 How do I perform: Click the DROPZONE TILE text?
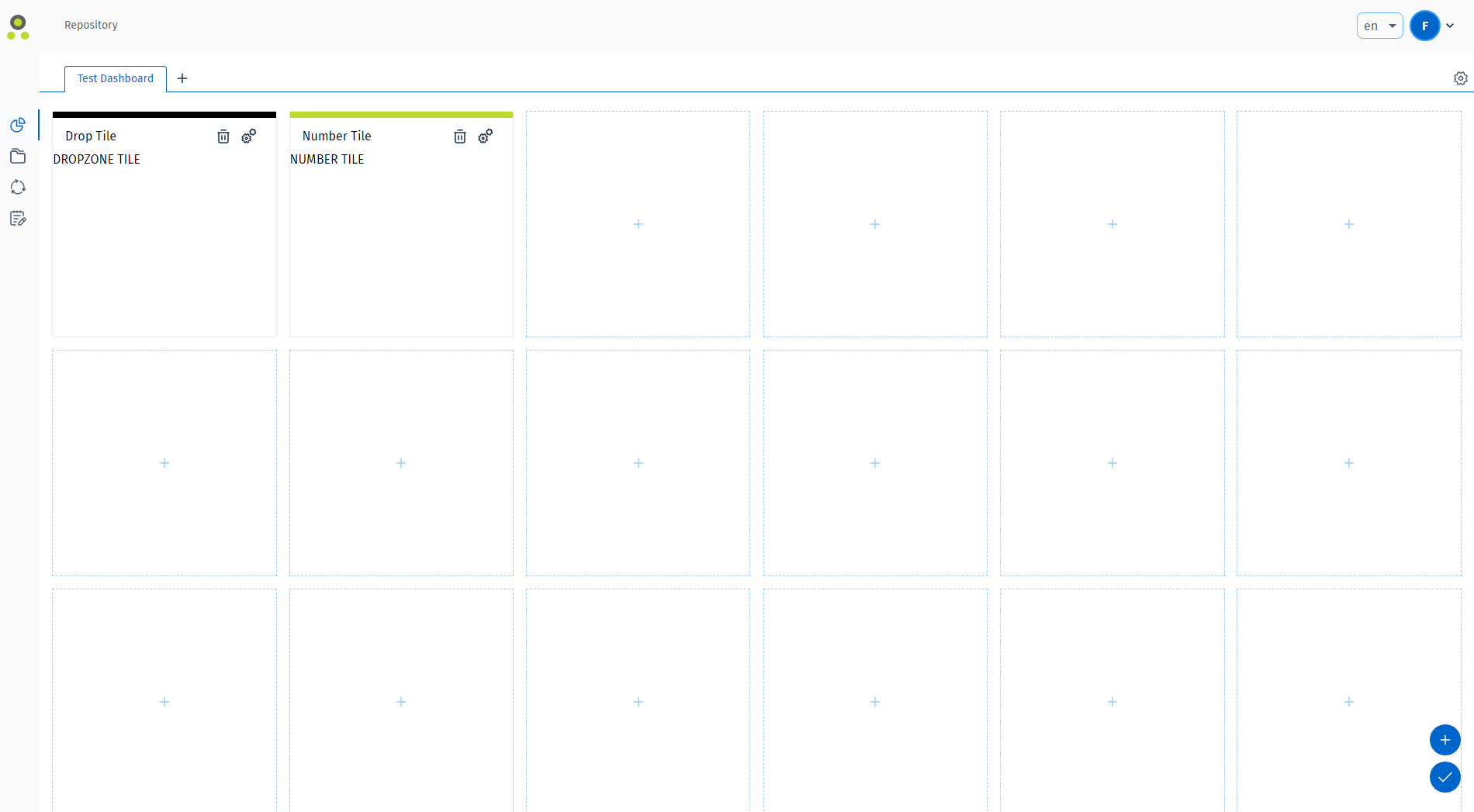tap(97, 159)
